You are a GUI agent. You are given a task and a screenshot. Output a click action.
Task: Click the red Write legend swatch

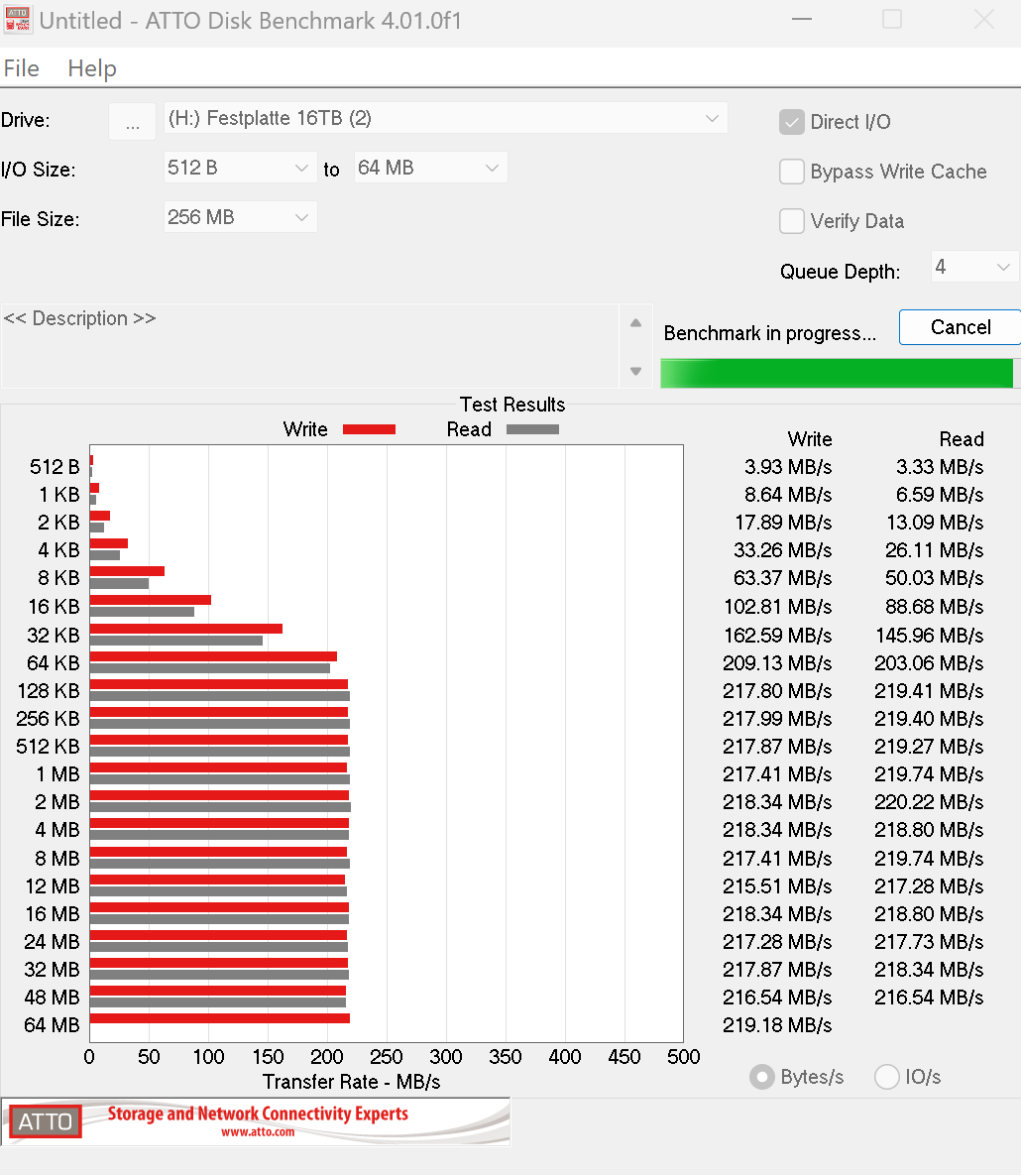click(369, 429)
